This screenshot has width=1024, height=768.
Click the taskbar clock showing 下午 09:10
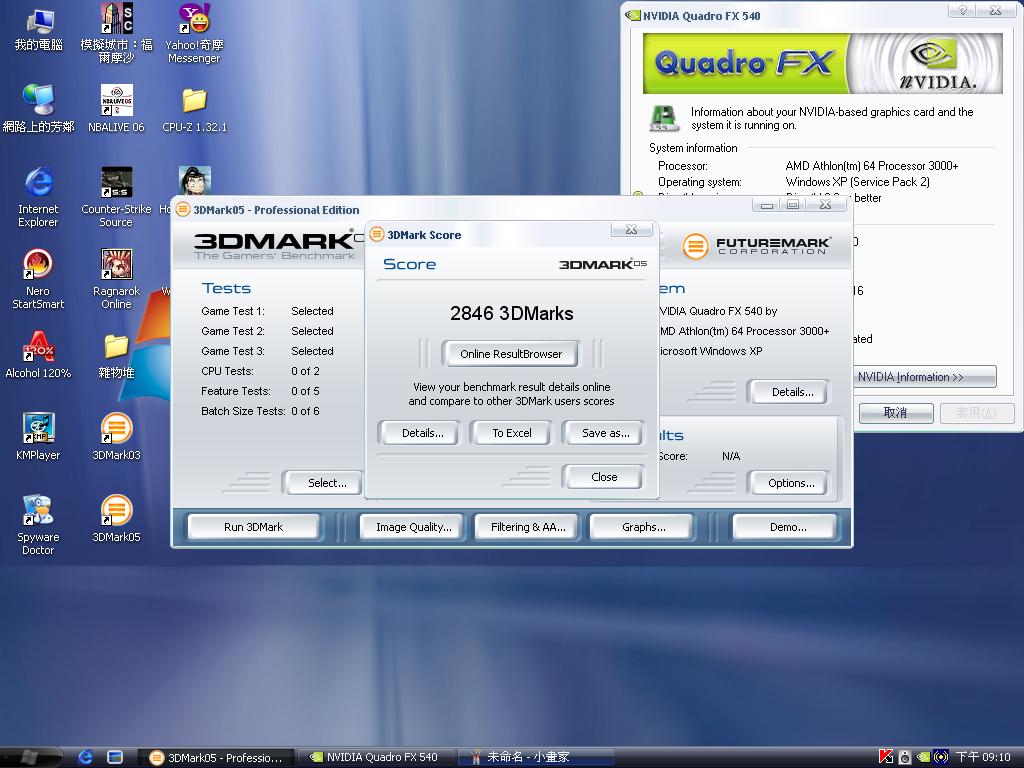[983, 757]
